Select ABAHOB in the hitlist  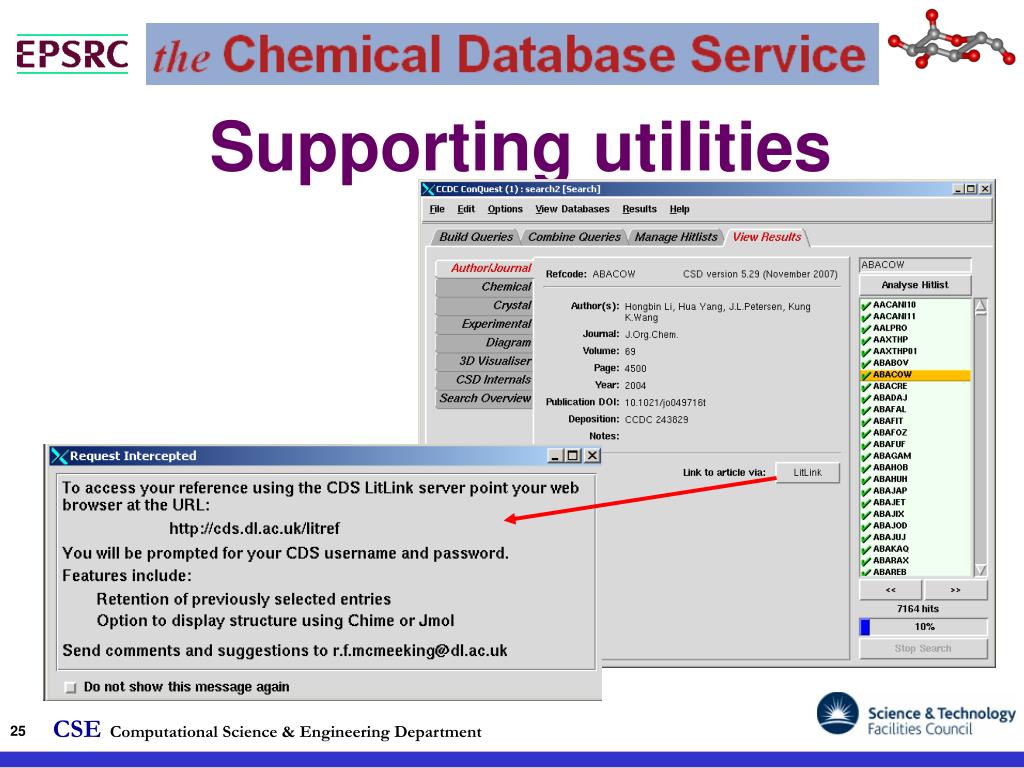891,468
